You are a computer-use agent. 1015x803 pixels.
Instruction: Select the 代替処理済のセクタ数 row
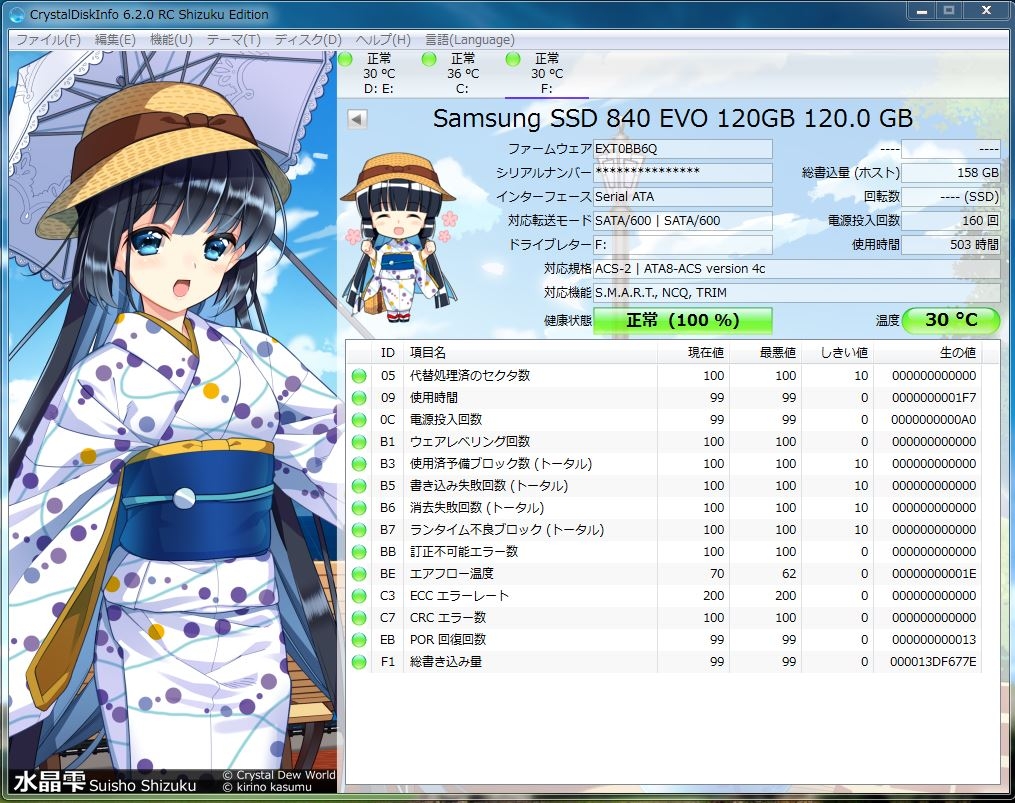click(664, 376)
